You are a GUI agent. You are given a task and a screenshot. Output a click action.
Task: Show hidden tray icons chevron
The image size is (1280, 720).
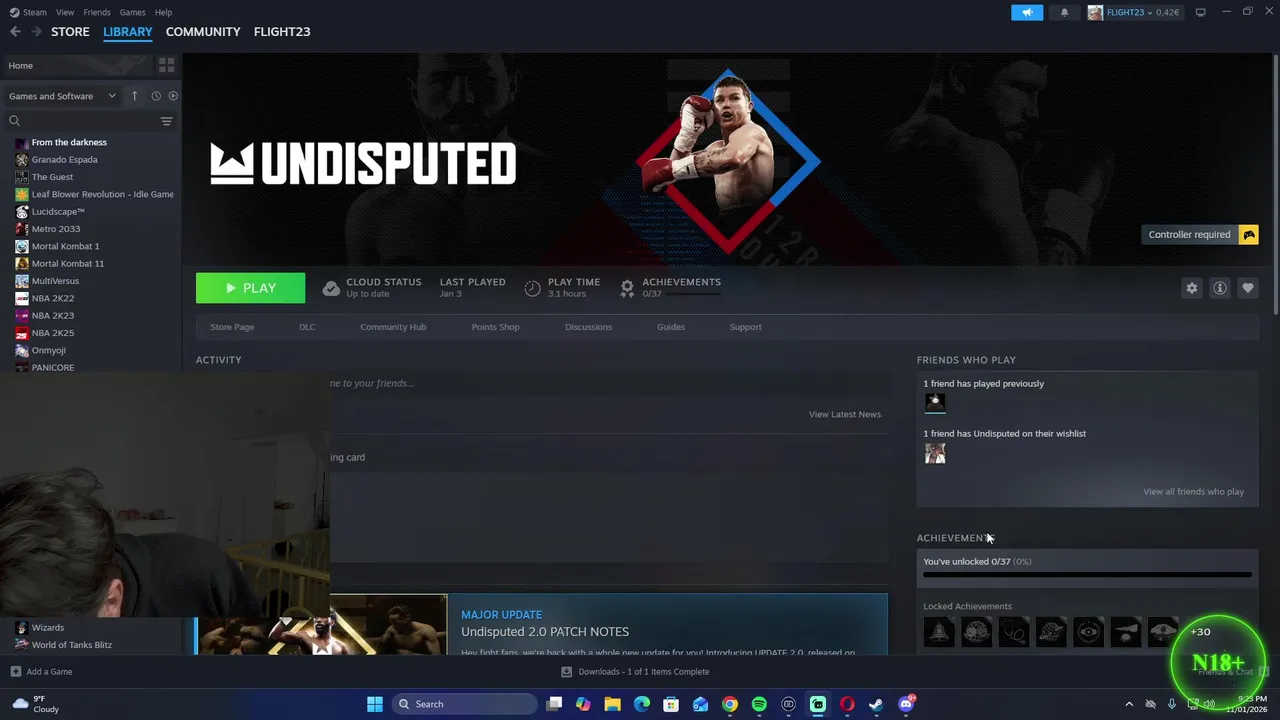pyautogui.click(x=1129, y=704)
